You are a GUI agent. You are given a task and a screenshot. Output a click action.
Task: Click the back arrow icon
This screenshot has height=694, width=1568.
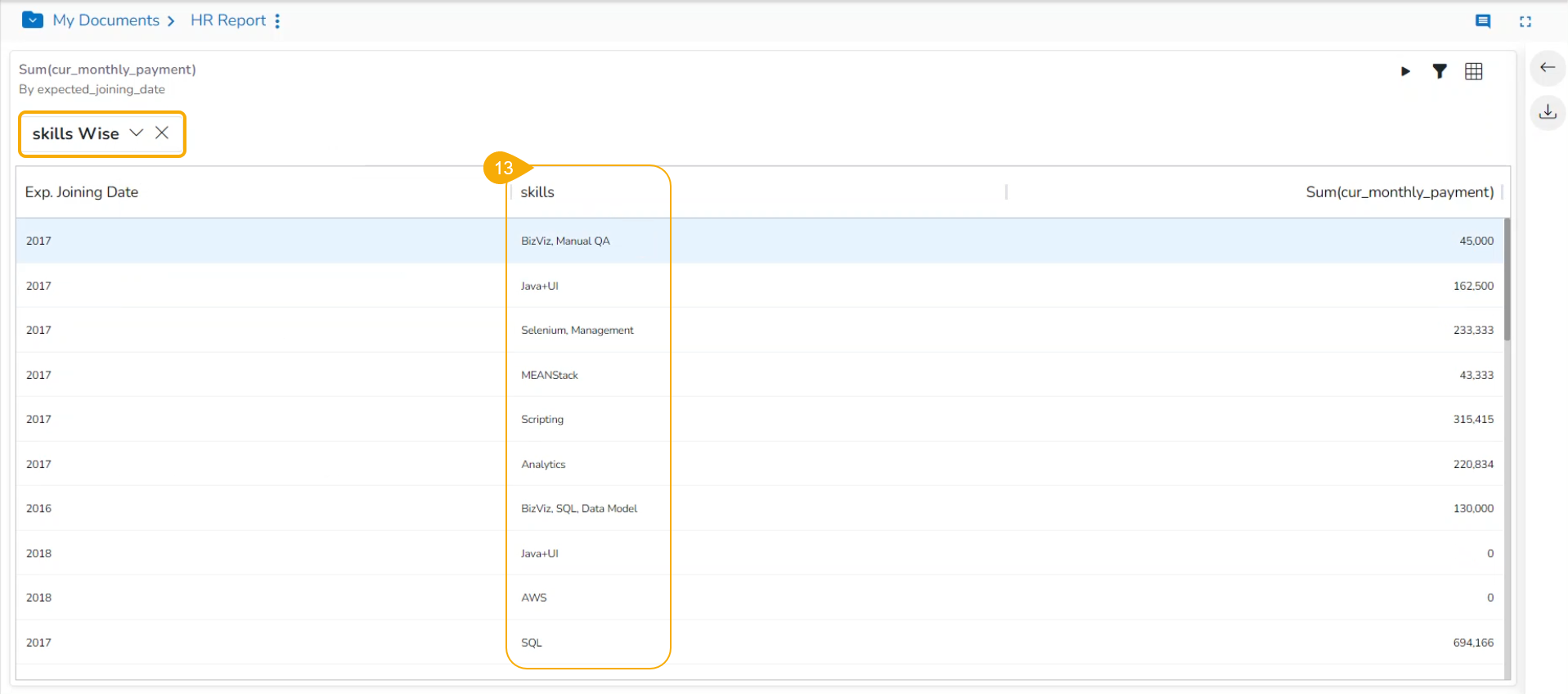(1547, 68)
